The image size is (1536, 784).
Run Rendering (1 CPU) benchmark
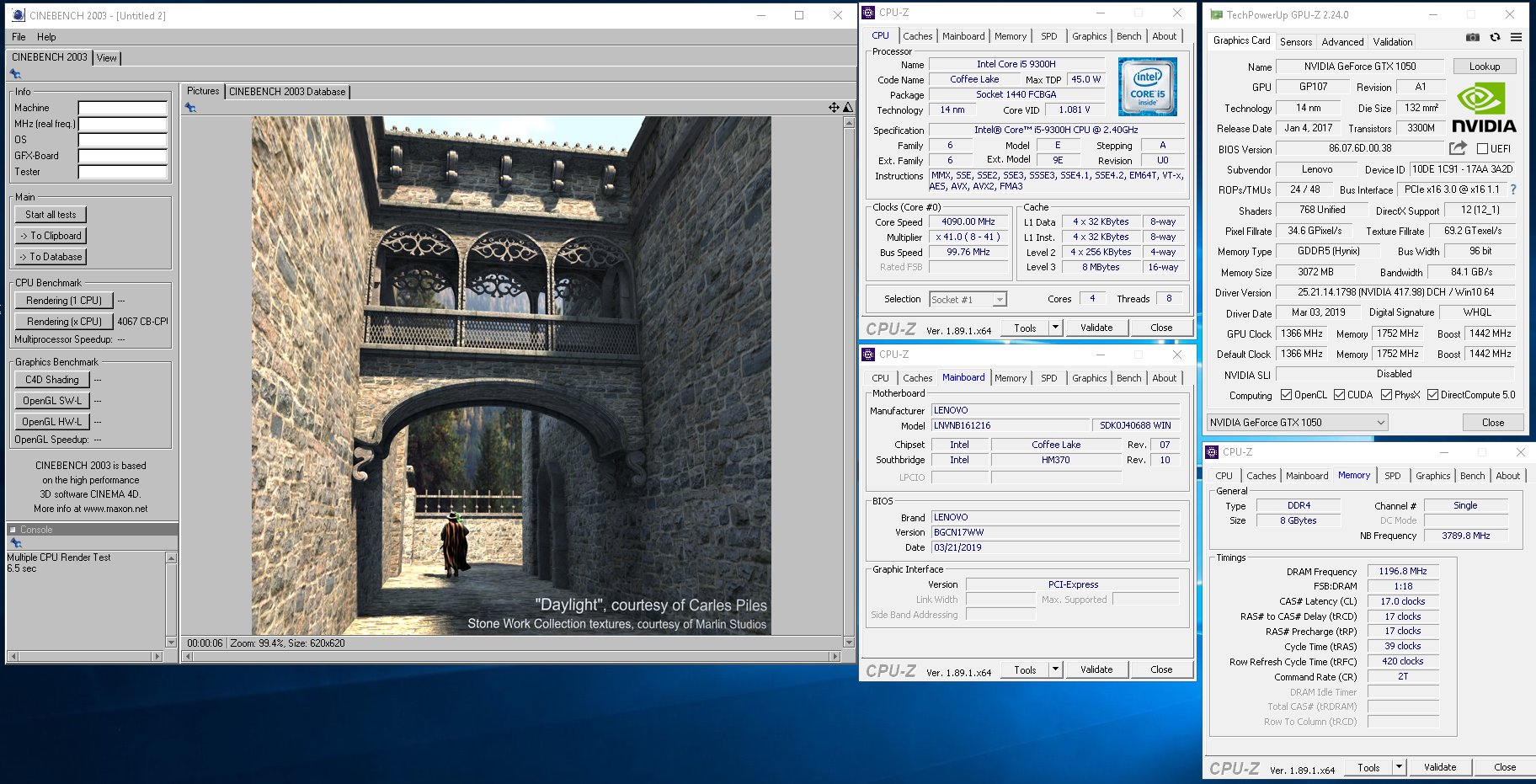64,301
